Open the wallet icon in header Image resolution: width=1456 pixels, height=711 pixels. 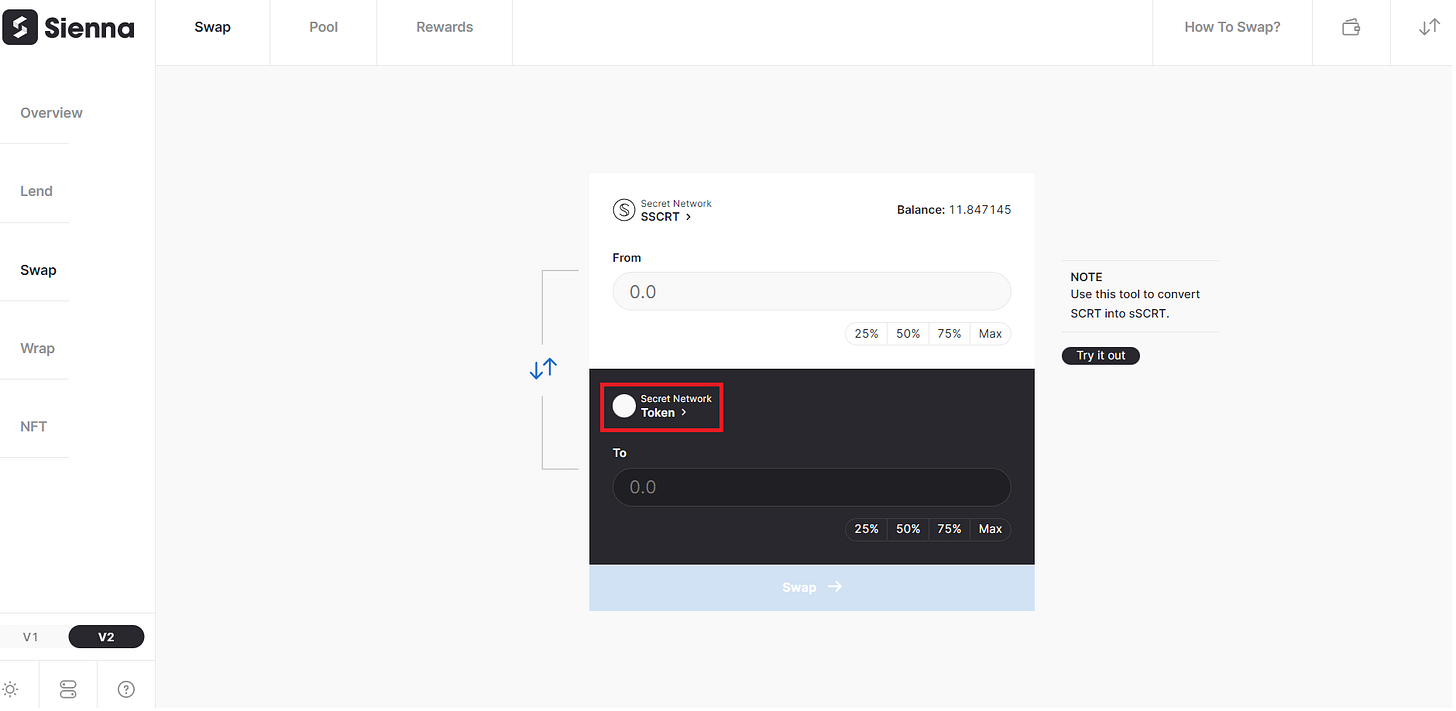point(1351,28)
